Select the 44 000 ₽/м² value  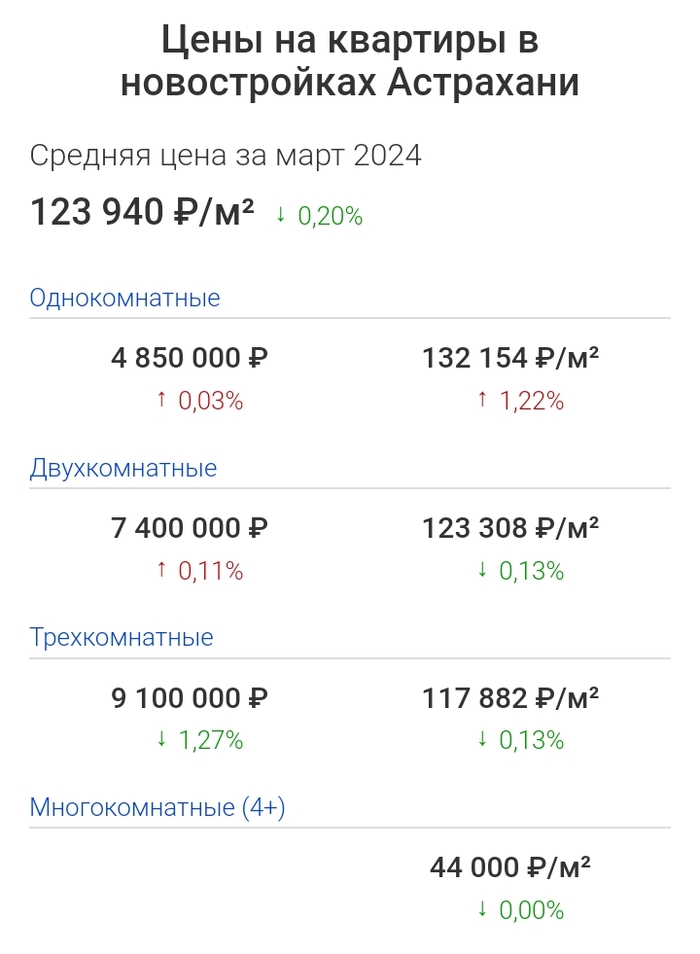[510, 868]
